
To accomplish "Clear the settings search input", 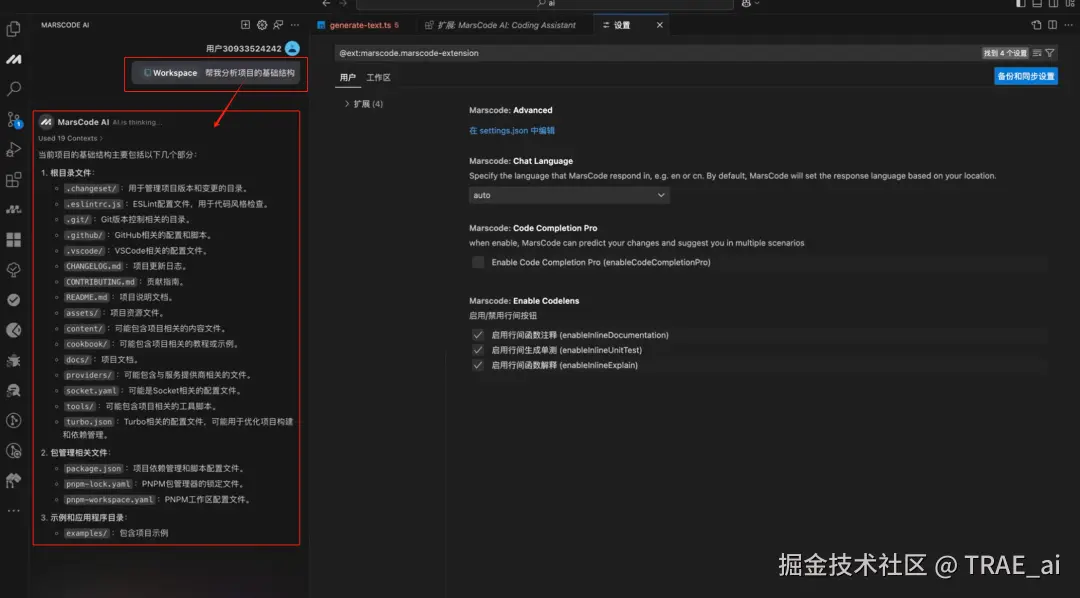I will [x=1037, y=53].
